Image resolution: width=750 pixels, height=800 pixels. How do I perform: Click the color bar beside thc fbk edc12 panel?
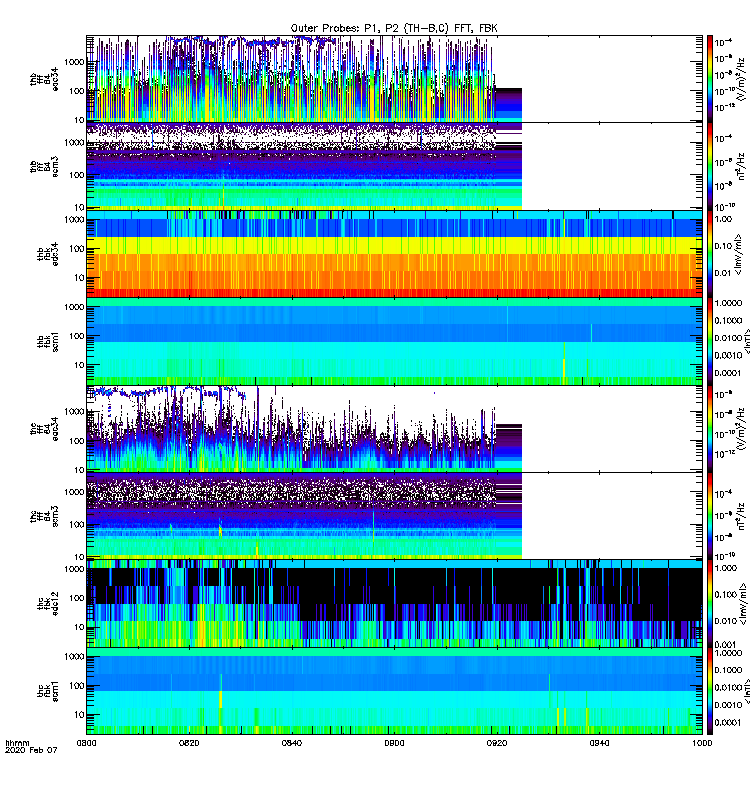point(710,604)
